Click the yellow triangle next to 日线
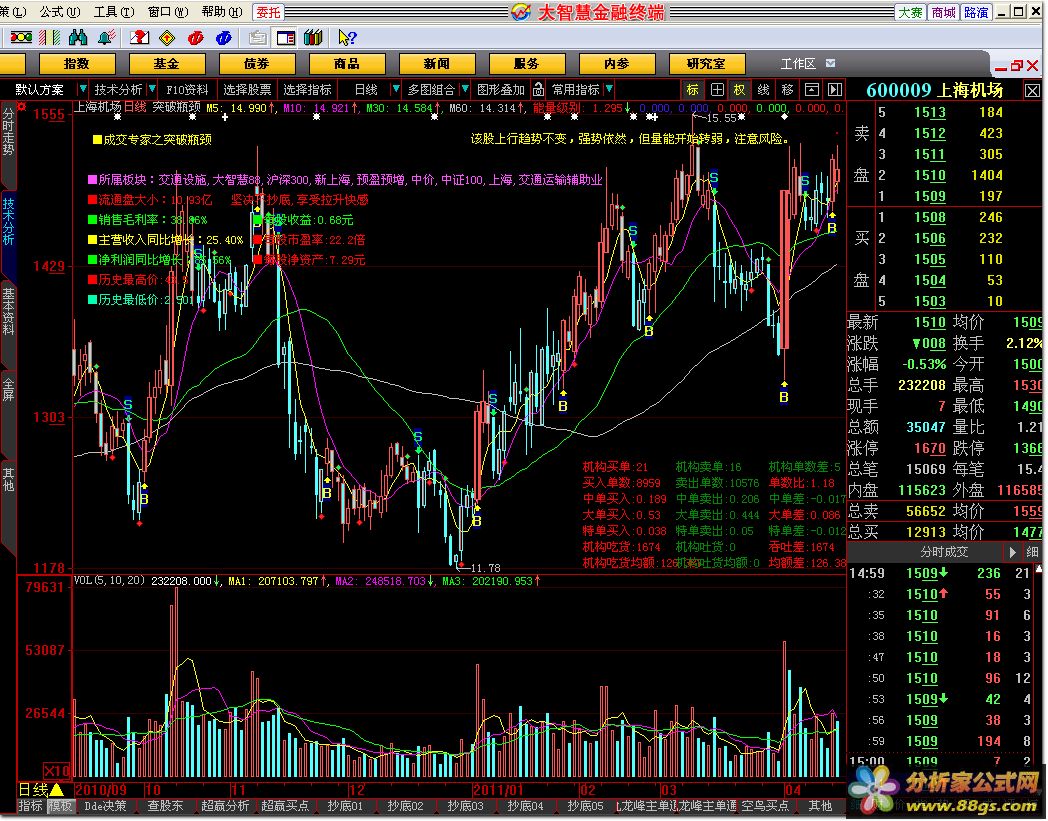1048x821 pixels. click(x=57, y=790)
